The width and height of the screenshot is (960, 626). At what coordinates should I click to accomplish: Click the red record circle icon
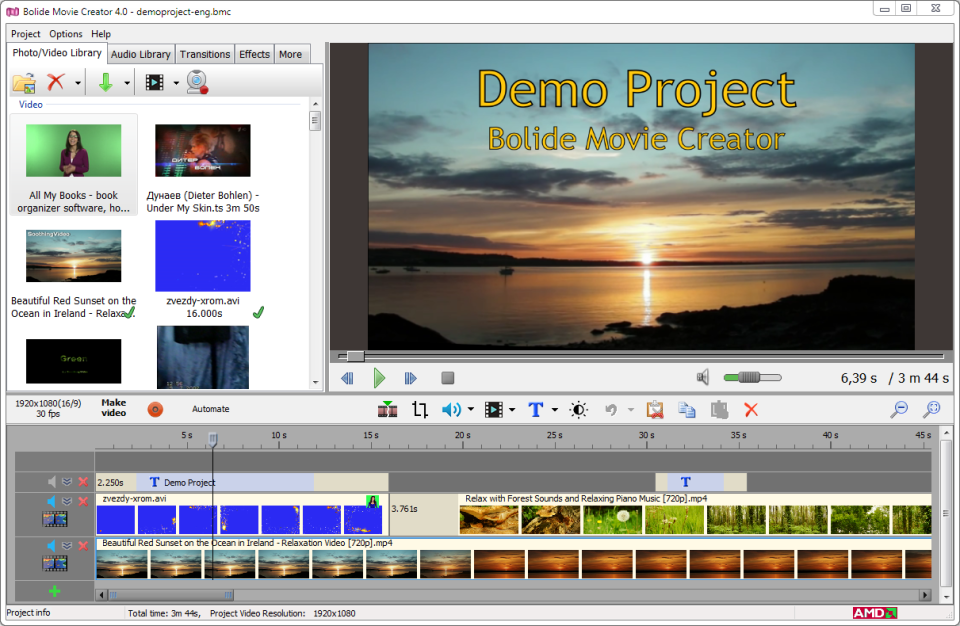coord(156,409)
